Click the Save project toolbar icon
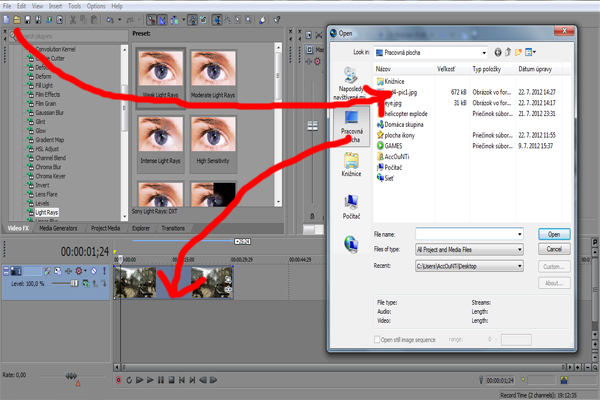 28,20
